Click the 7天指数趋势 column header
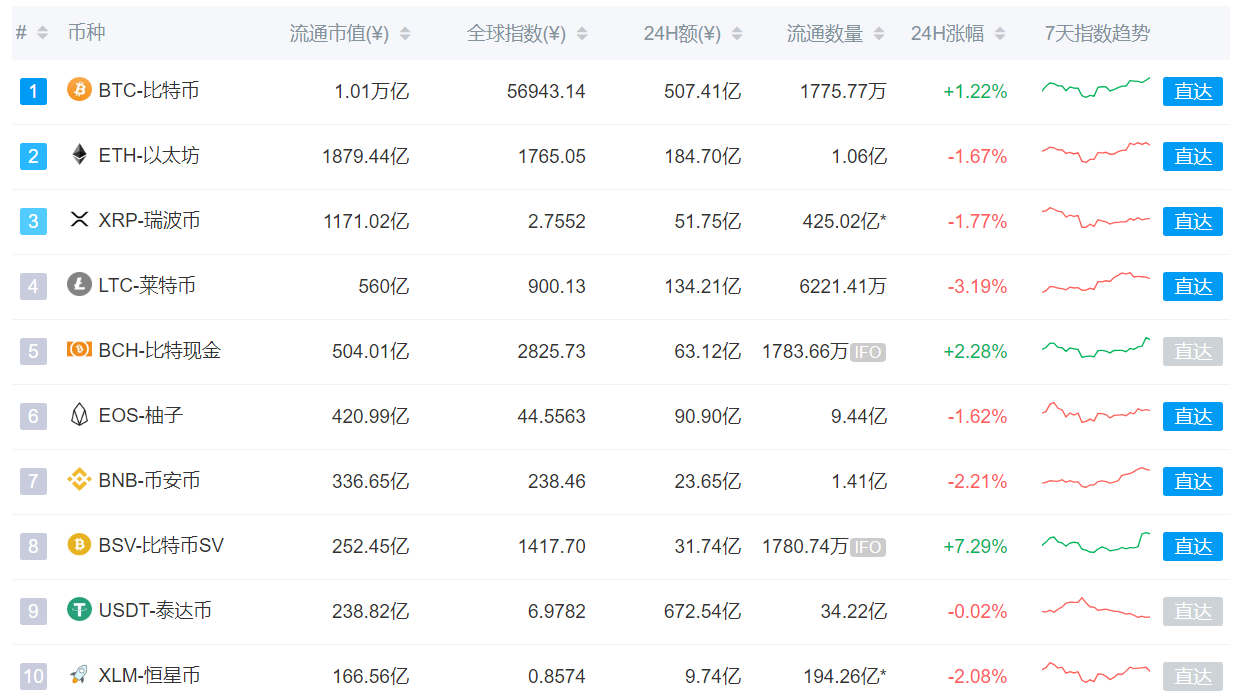The width and height of the screenshot is (1244, 696). [x=1097, y=34]
